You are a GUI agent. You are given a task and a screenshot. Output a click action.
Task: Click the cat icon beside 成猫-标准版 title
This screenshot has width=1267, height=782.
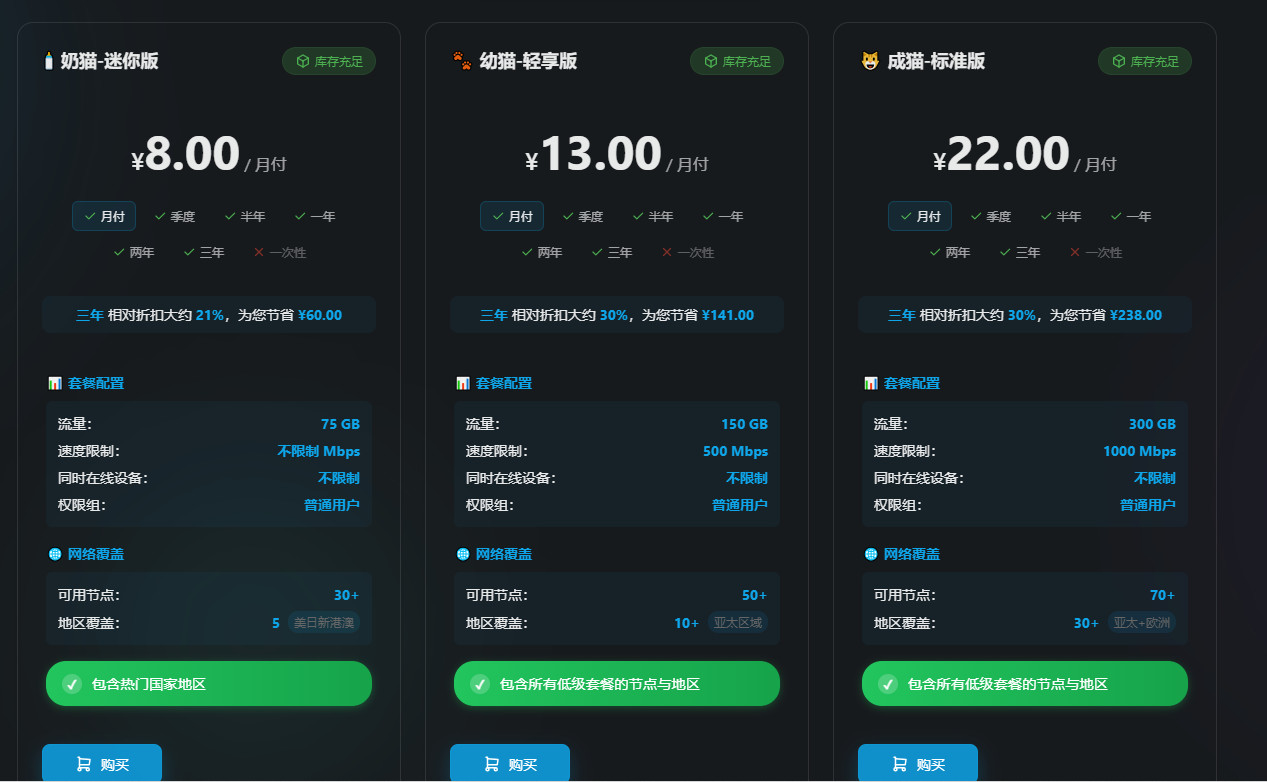coord(869,60)
